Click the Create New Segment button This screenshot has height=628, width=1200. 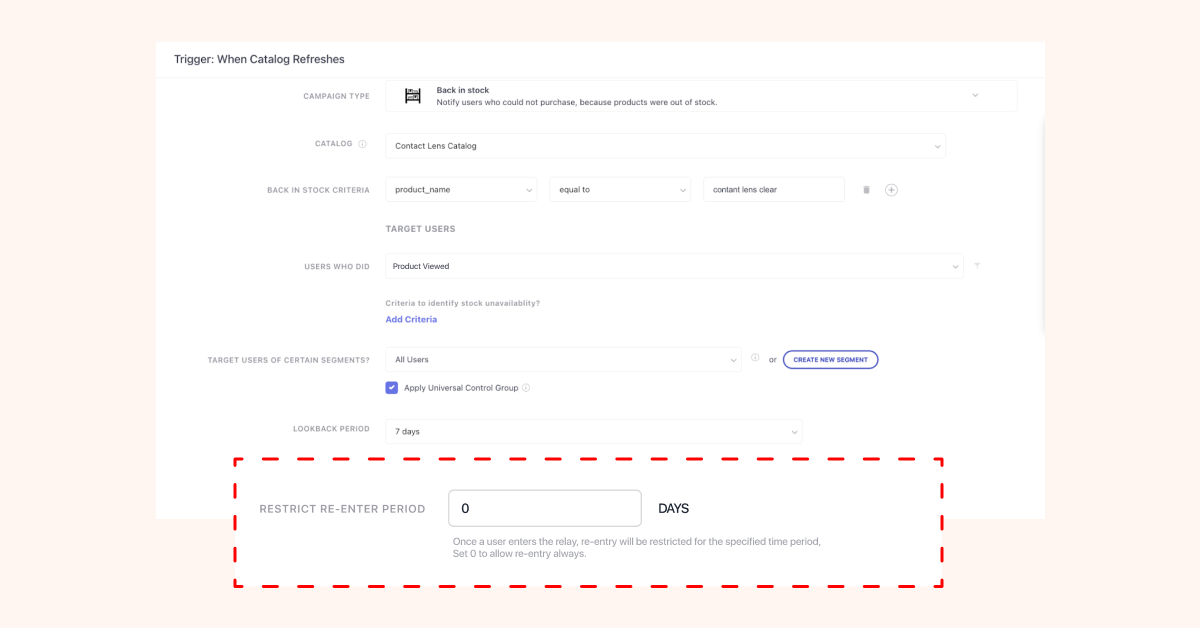pos(830,360)
